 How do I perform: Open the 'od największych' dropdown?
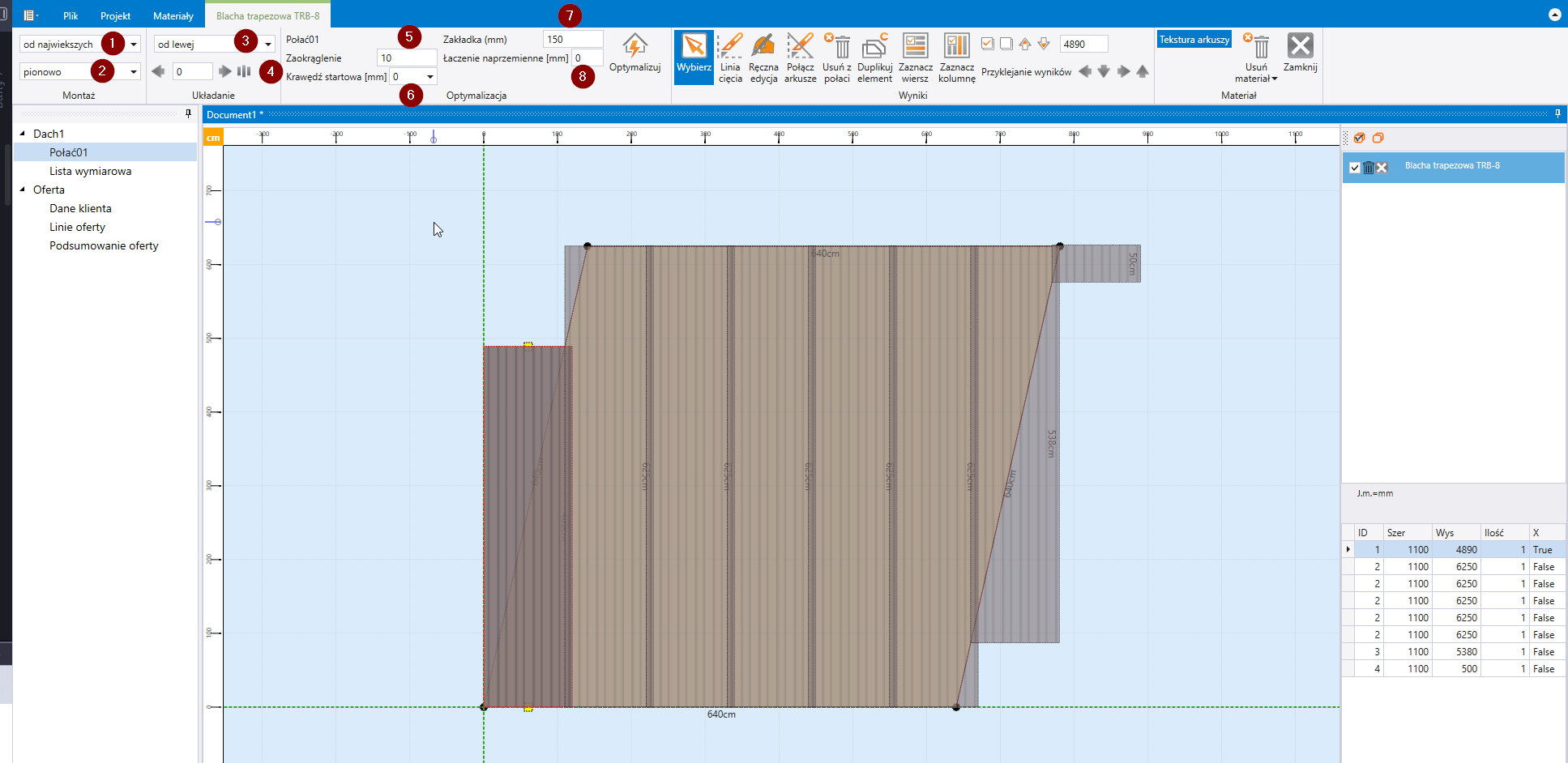click(134, 45)
